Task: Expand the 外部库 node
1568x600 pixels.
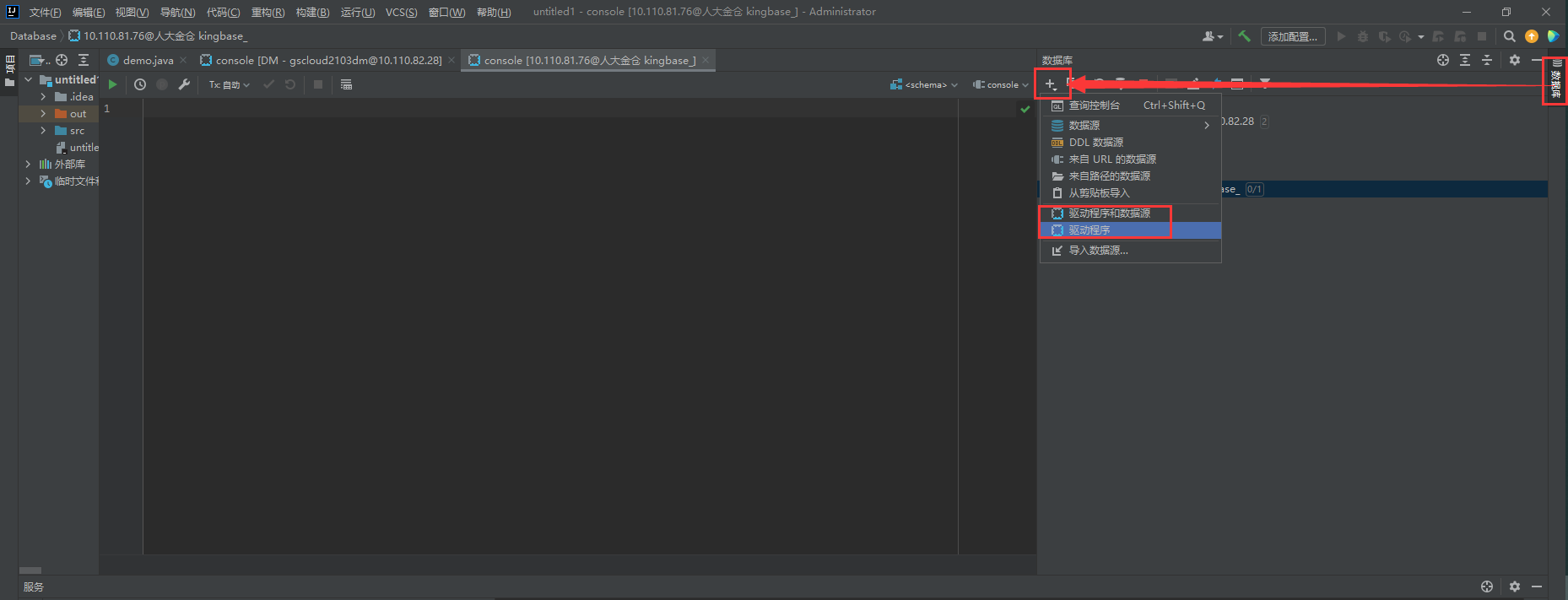Action: 29,164
